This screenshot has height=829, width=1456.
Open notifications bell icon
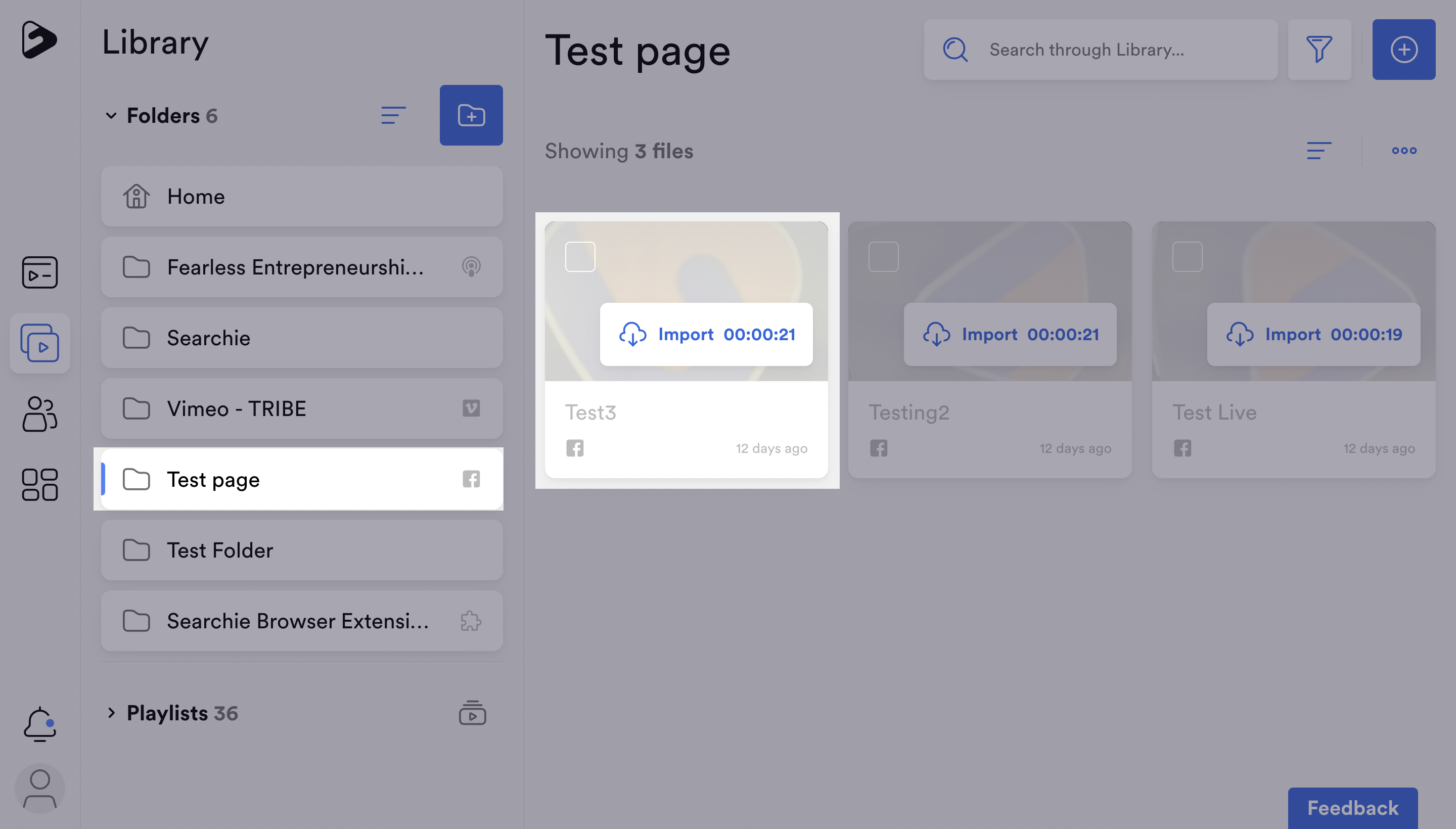(x=39, y=724)
